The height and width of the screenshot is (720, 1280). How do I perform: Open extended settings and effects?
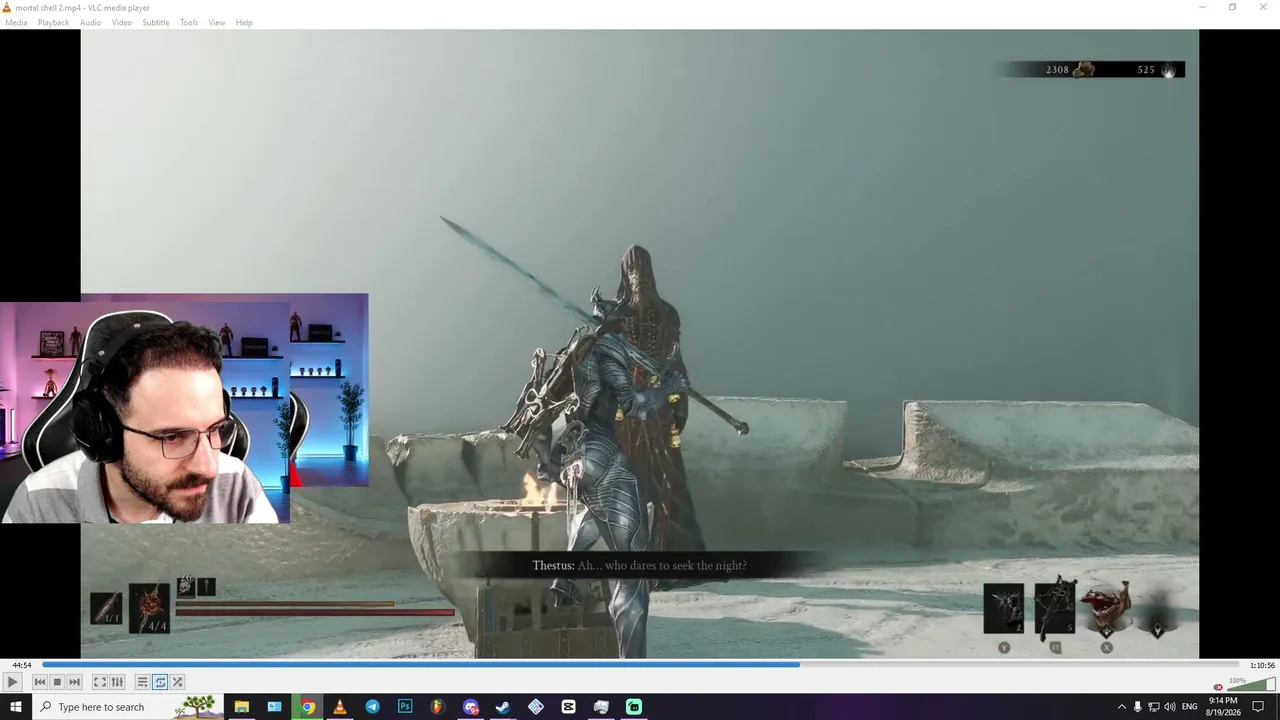[117, 682]
